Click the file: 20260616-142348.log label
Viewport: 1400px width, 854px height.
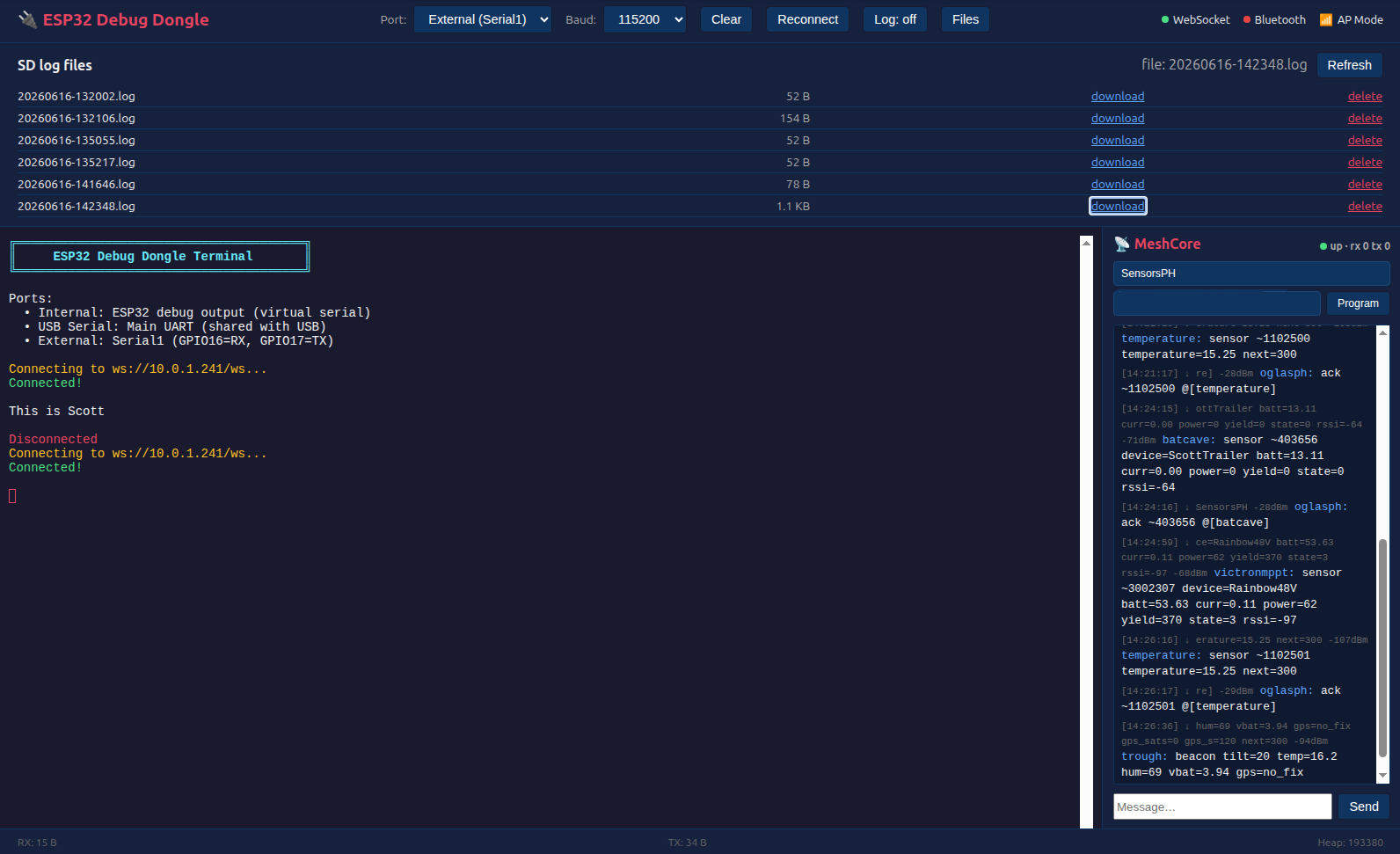click(1224, 64)
